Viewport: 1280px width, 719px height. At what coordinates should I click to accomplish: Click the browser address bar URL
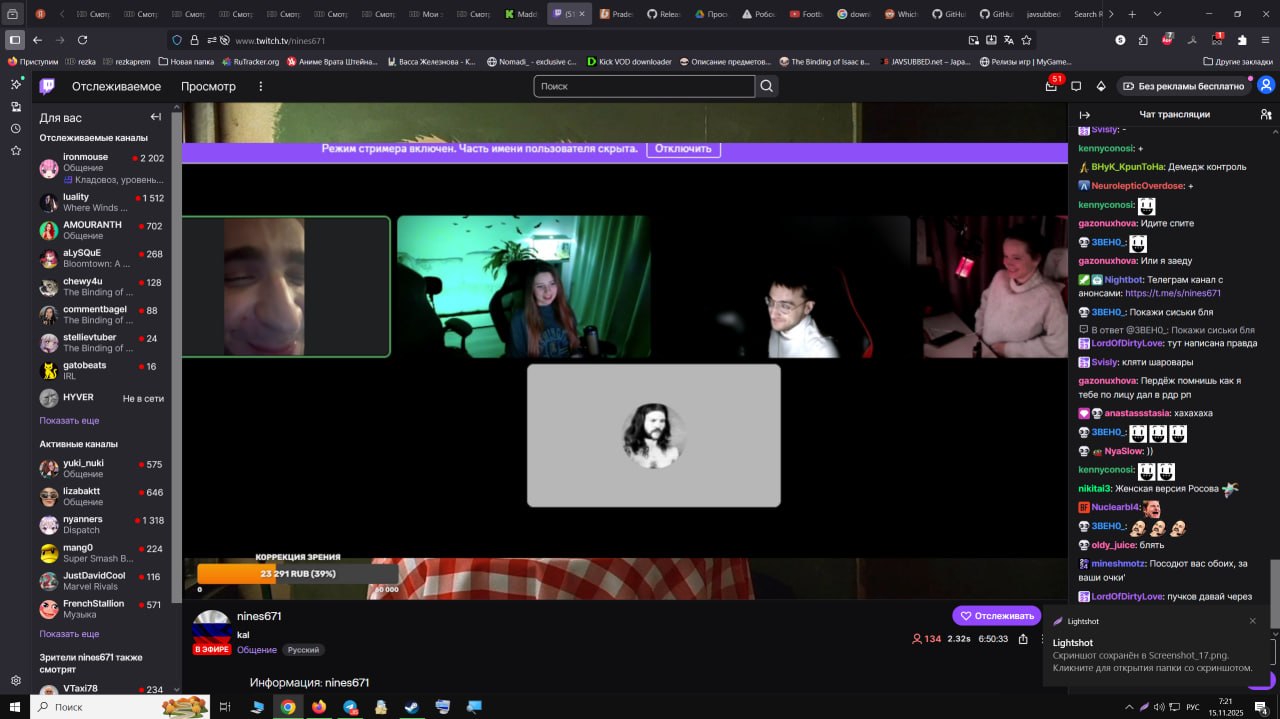tap(280, 41)
